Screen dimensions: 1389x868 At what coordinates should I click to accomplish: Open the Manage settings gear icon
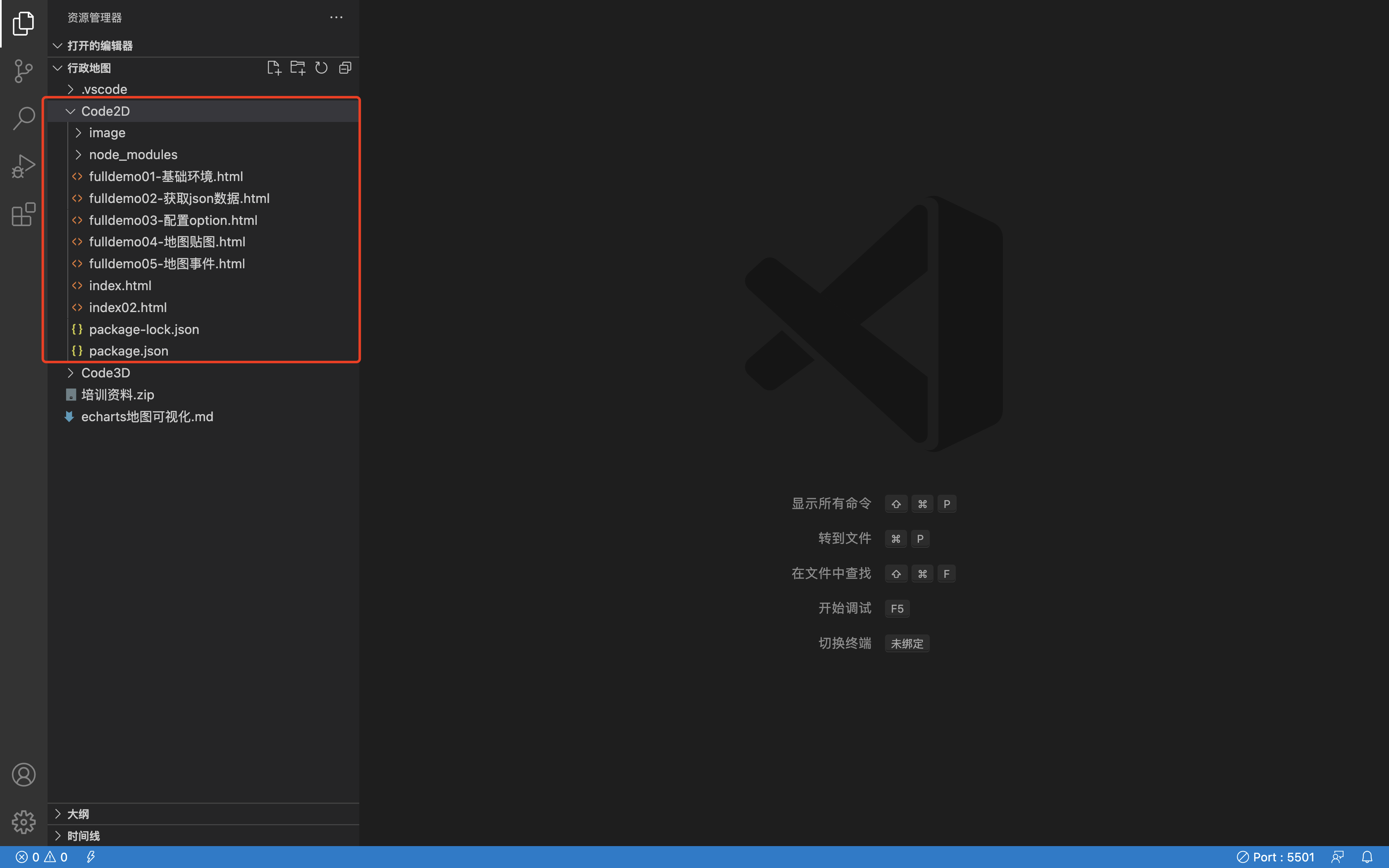point(23,822)
